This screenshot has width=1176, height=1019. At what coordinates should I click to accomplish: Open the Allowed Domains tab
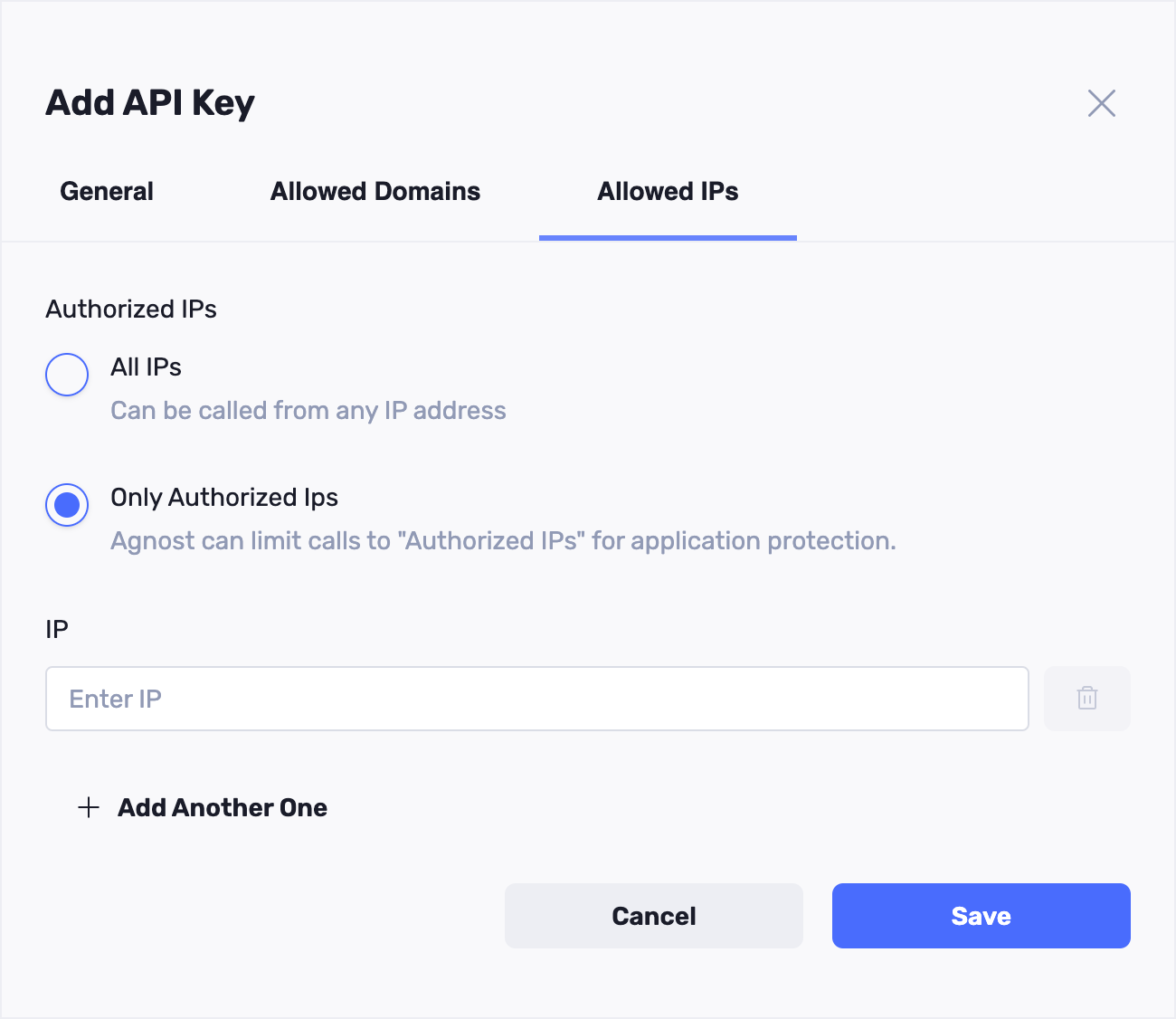coord(375,192)
